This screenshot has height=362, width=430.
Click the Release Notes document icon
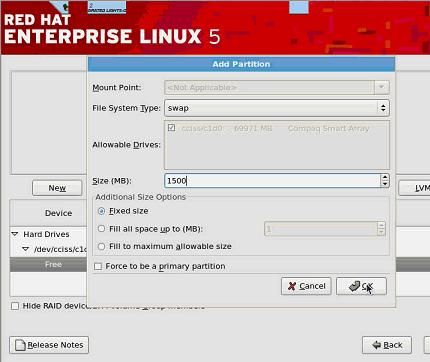click(x=21, y=345)
